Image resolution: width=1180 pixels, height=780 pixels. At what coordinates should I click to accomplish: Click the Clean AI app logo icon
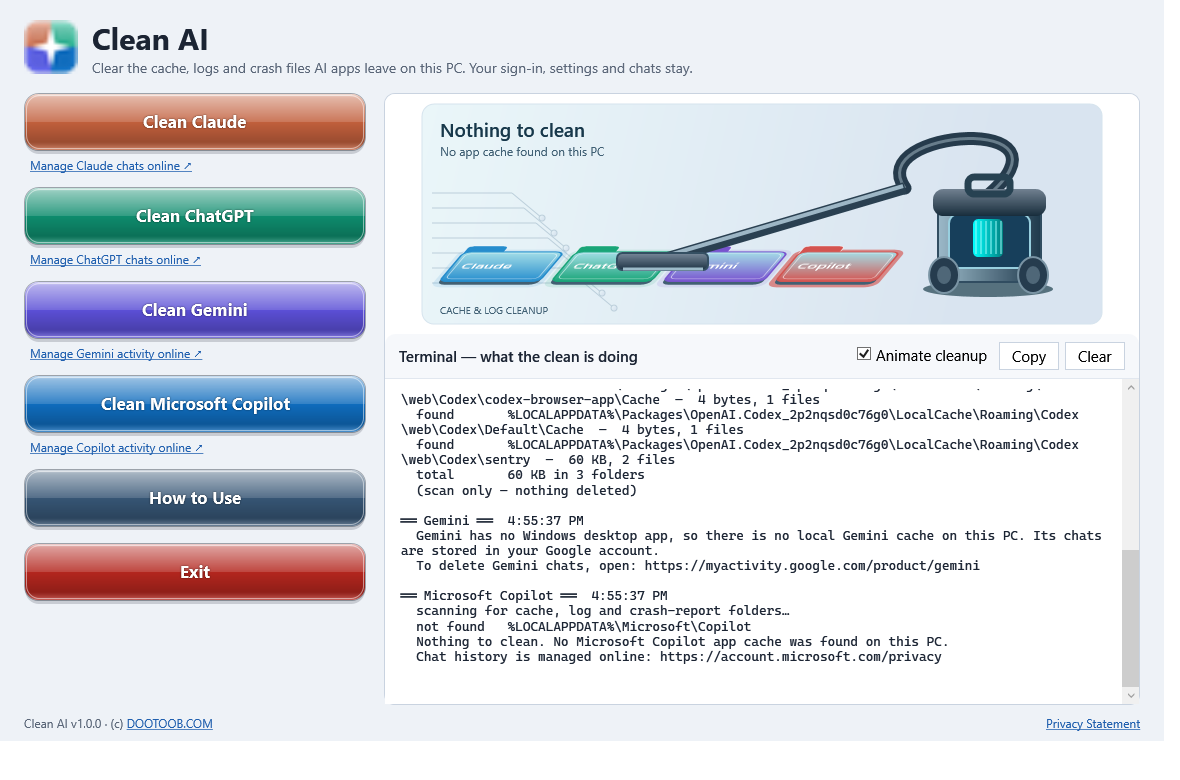coord(51,47)
